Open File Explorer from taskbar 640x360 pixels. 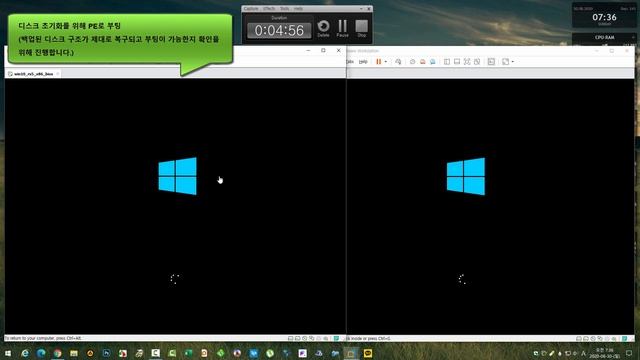click(x=74, y=353)
